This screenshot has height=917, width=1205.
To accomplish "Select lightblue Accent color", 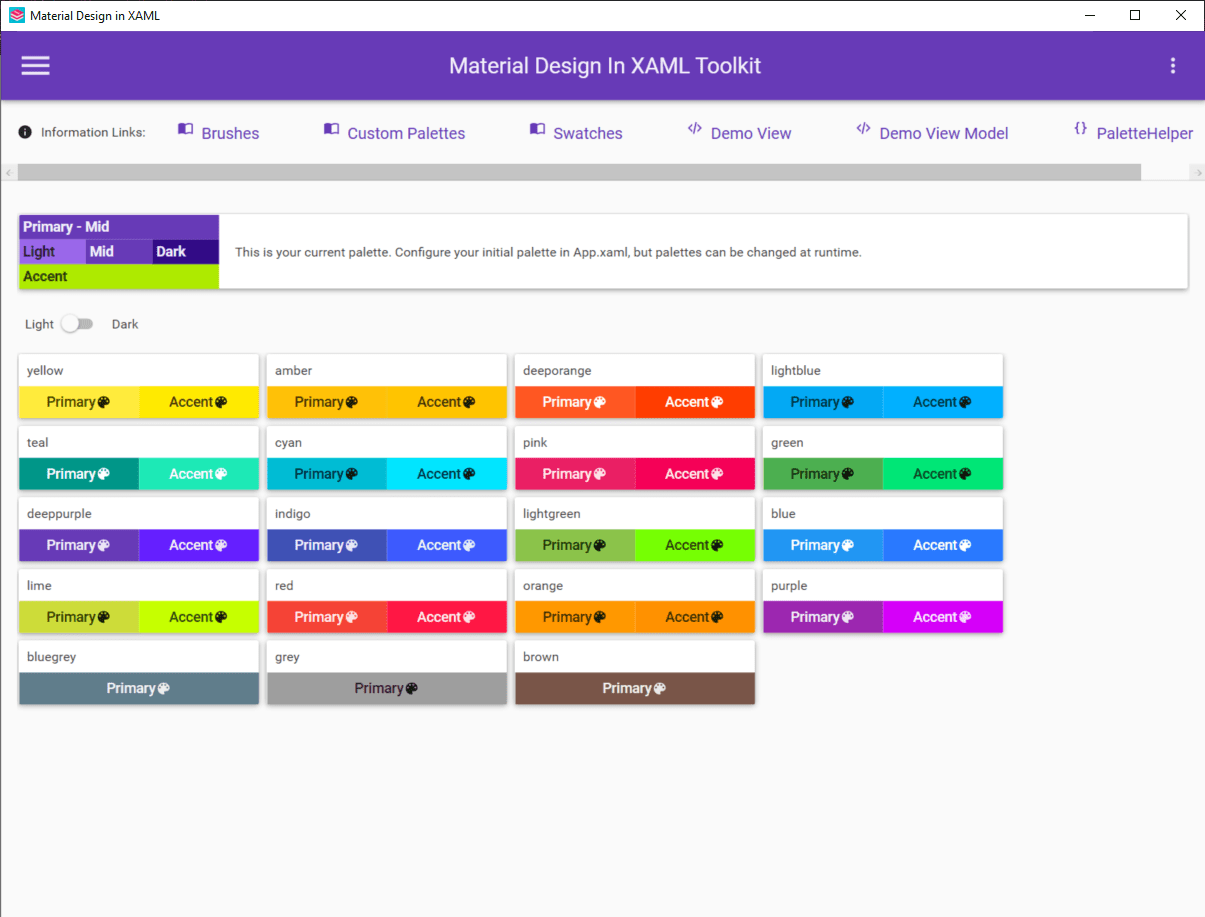I will coord(943,402).
